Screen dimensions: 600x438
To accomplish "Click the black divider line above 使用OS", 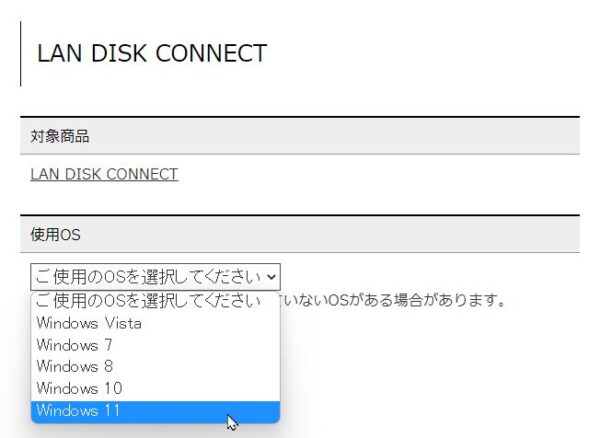I will tap(300, 215).
